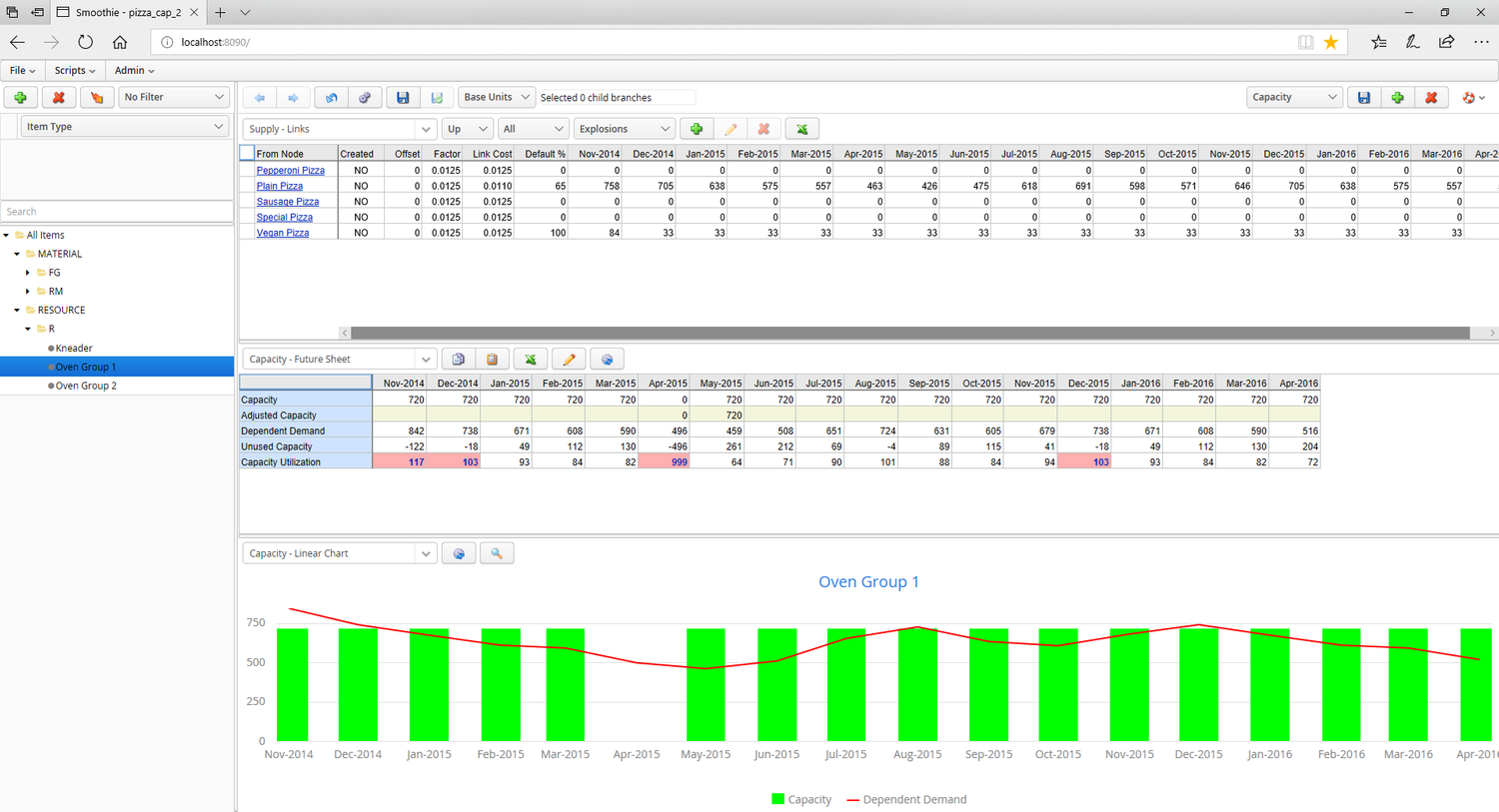The image size is (1499, 812).
Task: Save changes using the floppy disk icon
Action: (x=403, y=97)
